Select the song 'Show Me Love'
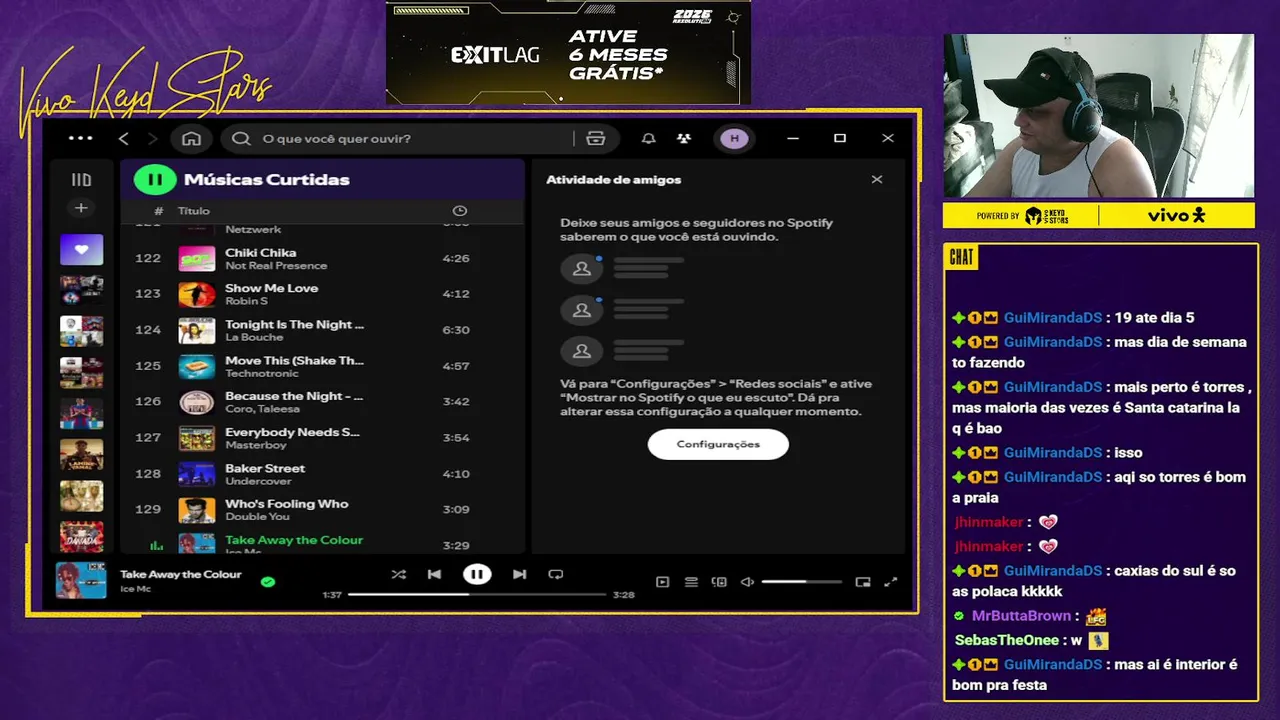 (271, 288)
